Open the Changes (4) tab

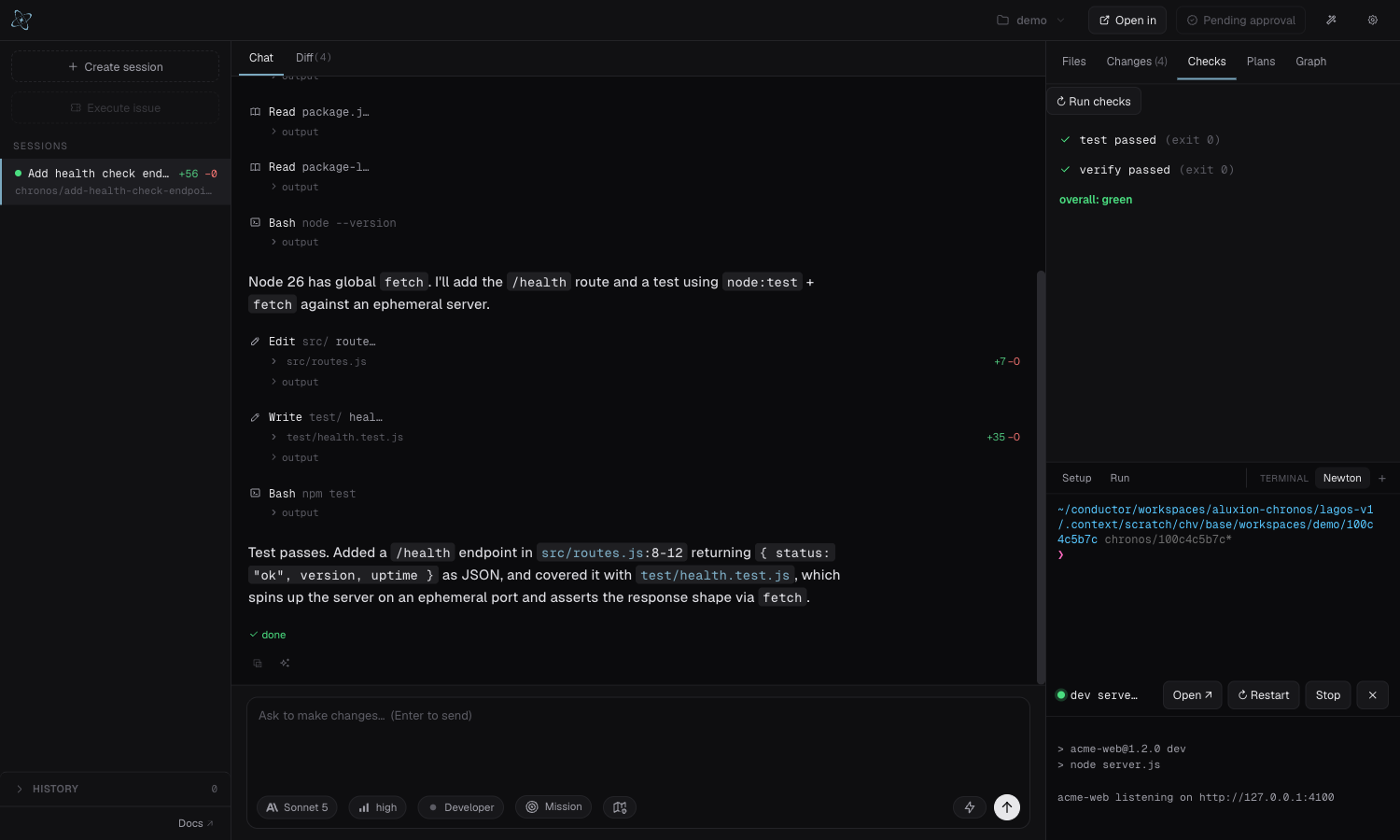point(1137,62)
